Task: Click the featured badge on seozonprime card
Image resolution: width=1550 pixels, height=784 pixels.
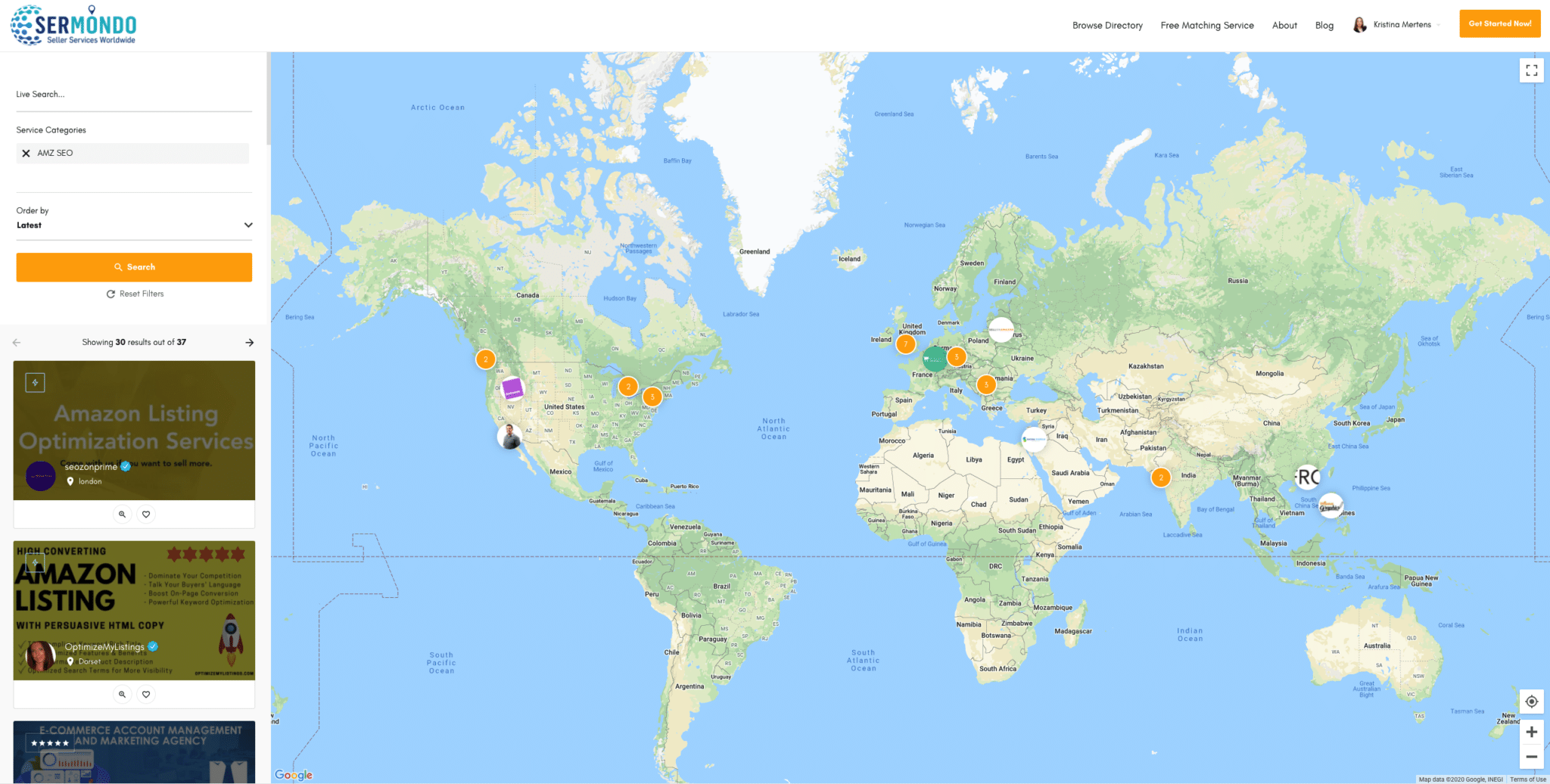Action: [35, 382]
